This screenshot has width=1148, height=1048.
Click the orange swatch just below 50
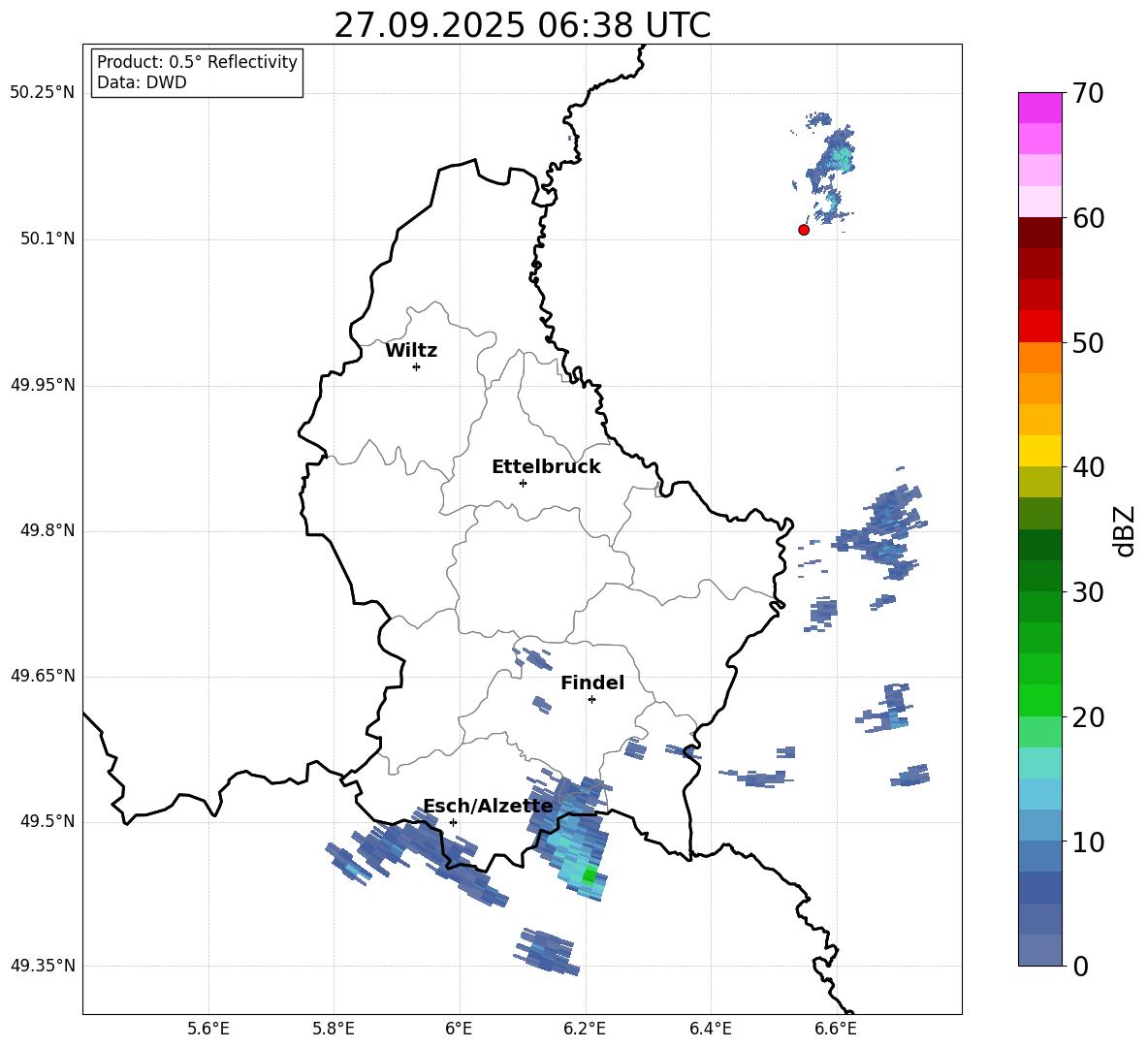(x=1039, y=357)
